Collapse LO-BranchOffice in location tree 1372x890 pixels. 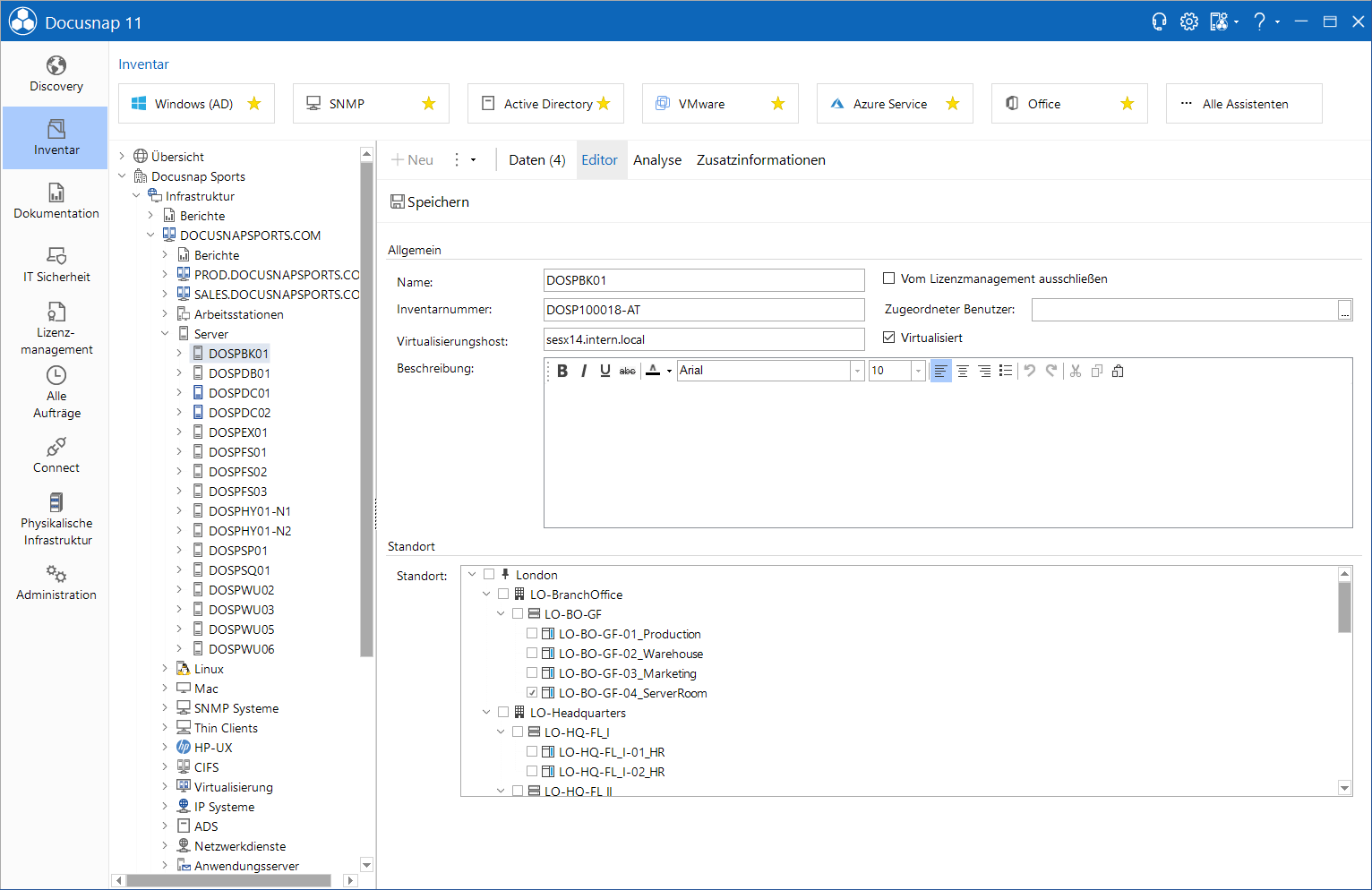[486, 595]
